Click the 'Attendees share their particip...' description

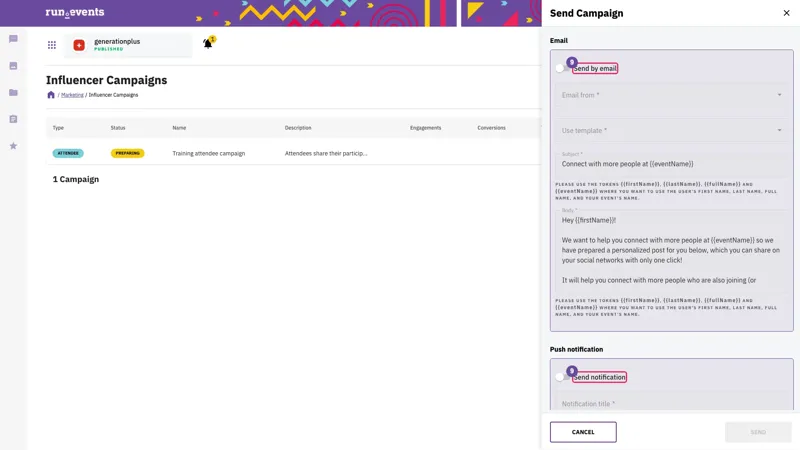pyautogui.click(x=326, y=153)
